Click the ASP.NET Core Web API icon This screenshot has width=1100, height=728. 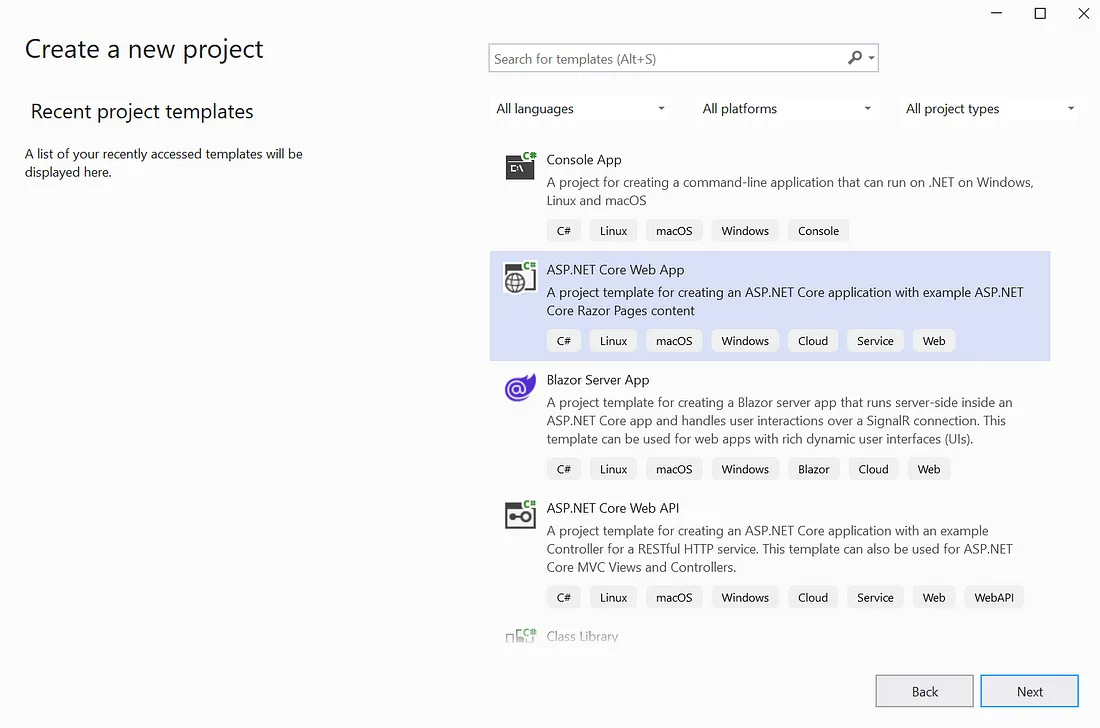520,515
